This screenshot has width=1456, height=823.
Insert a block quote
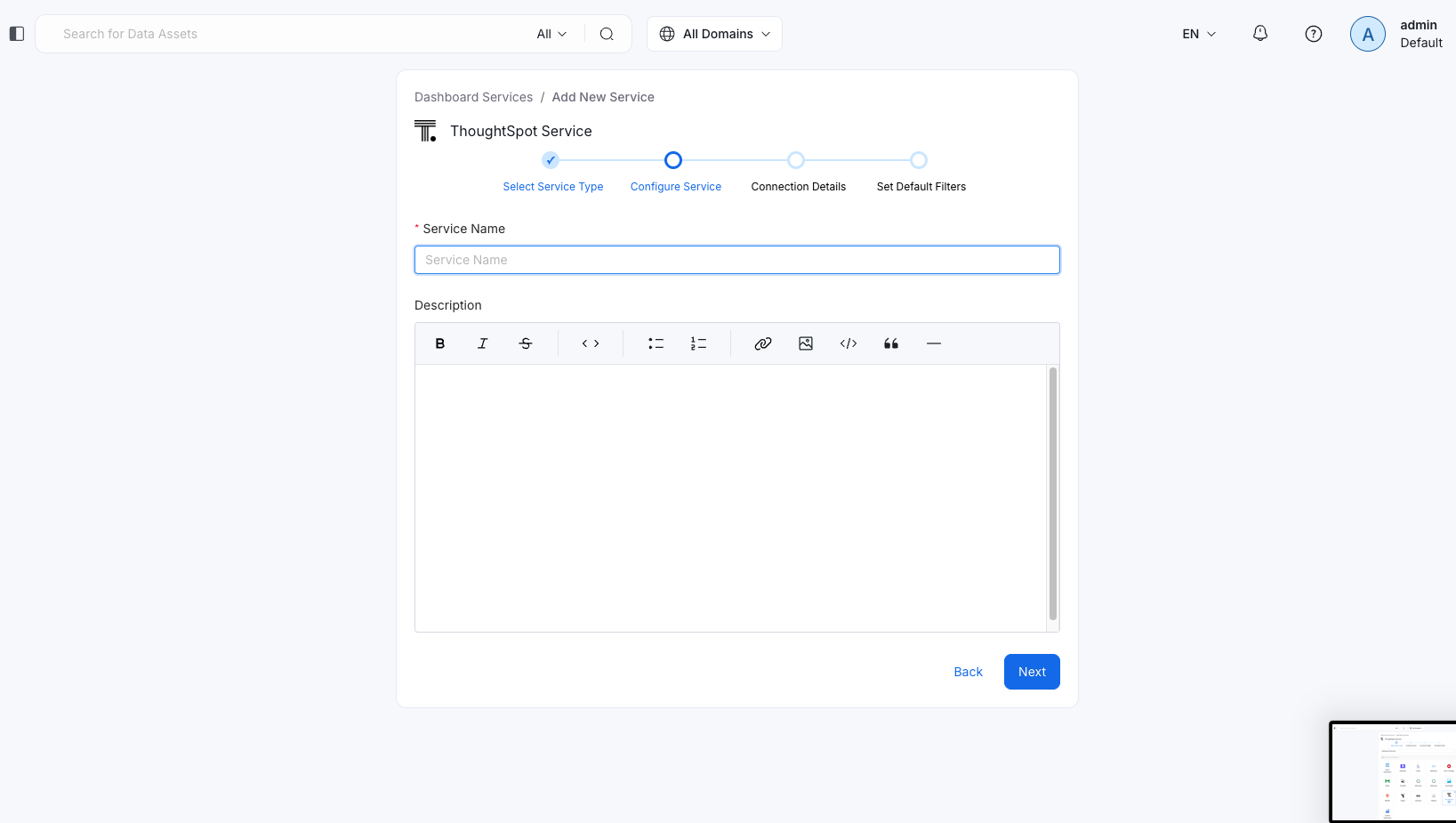coord(891,343)
